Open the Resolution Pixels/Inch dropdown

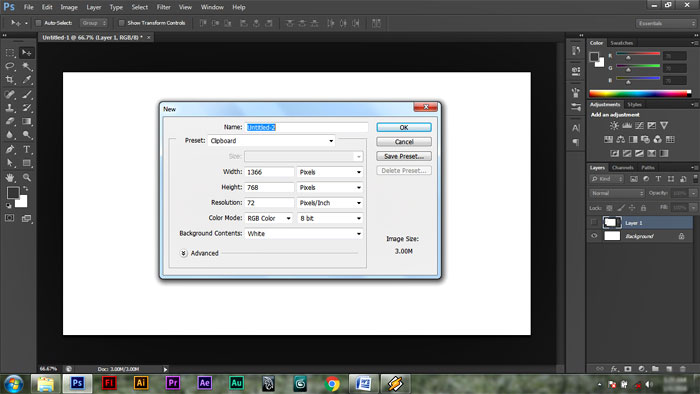(330, 203)
